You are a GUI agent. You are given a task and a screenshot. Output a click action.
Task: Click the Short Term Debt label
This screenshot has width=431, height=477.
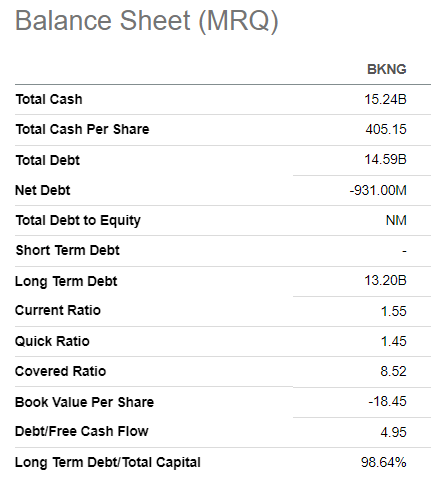pyautogui.click(x=68, y=250)
